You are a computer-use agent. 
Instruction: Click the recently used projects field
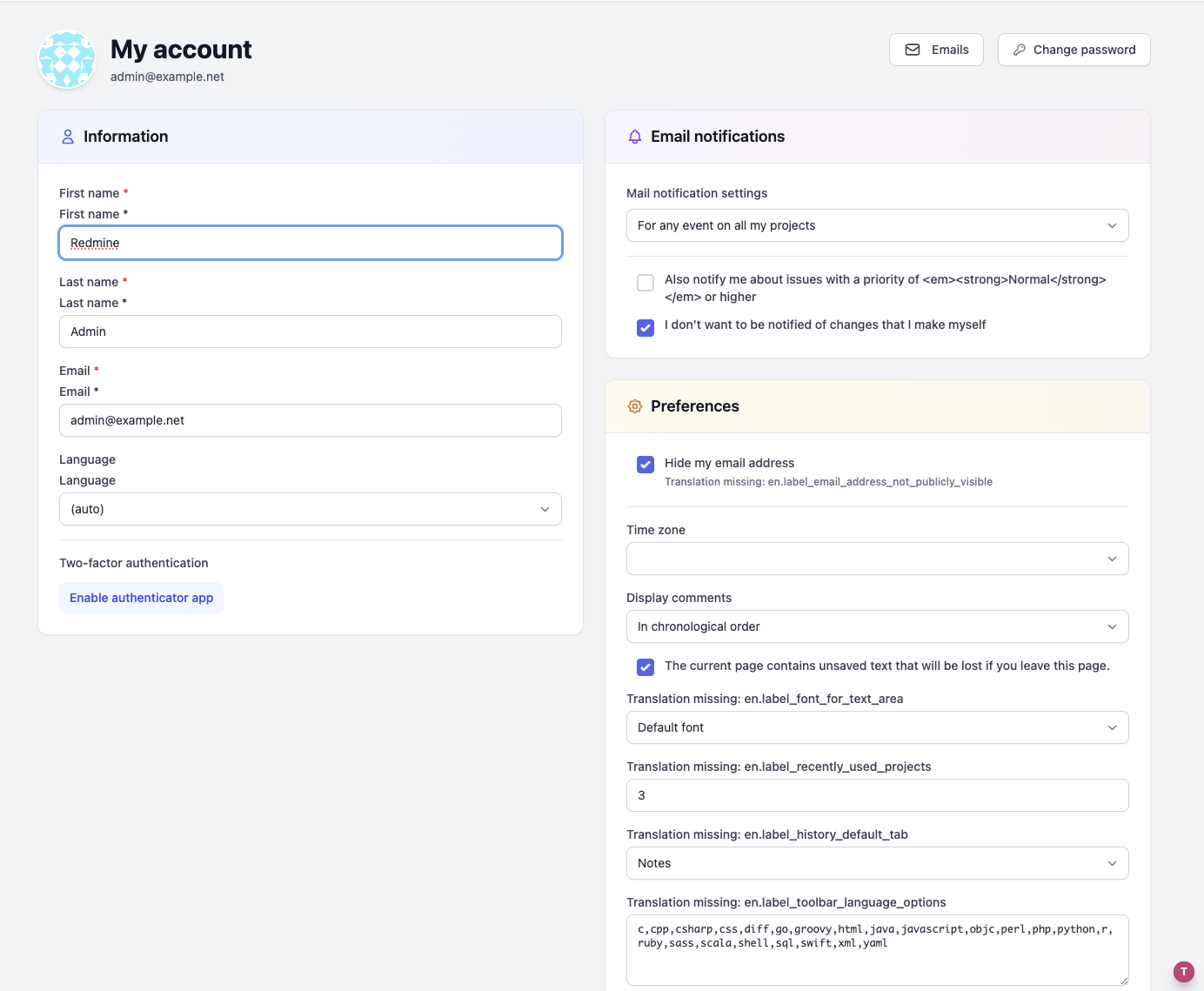[x=878, y=795]
